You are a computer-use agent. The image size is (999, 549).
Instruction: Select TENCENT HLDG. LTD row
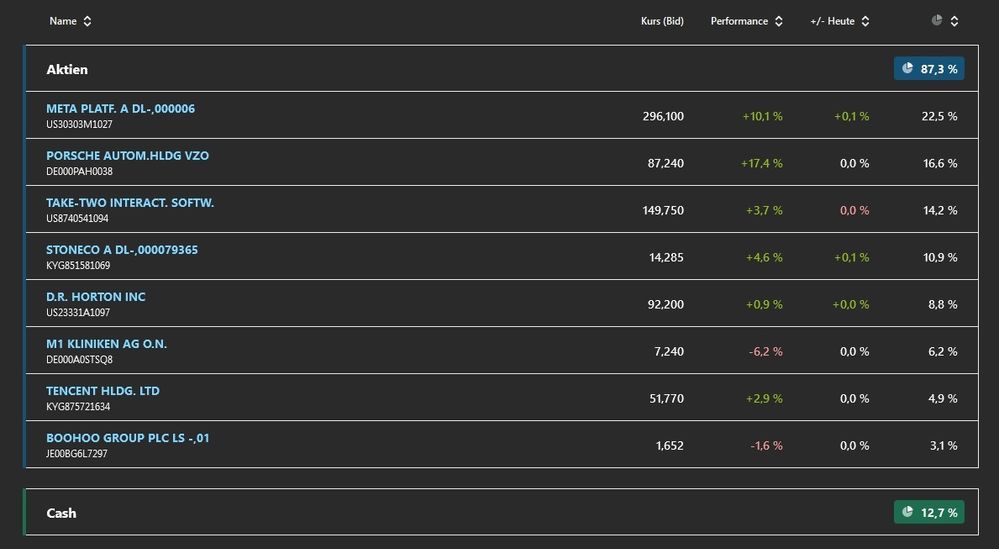[x=102, y=390]
